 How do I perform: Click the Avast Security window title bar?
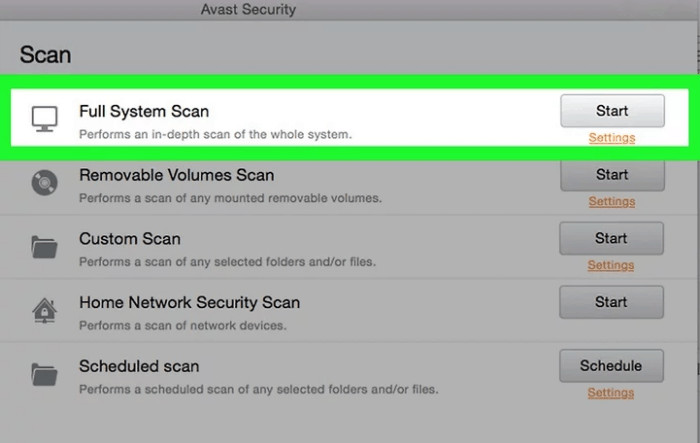coord(350,9)
